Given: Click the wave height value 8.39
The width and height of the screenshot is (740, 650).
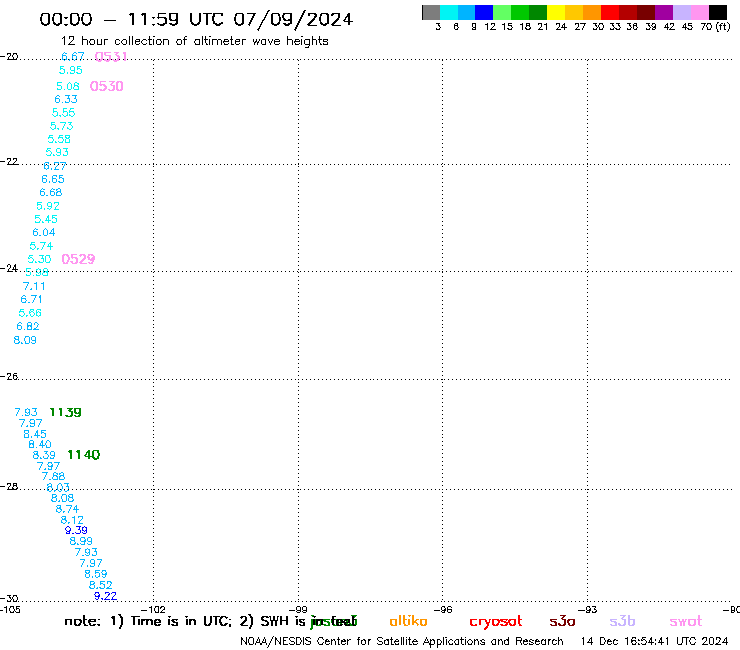Looking at the screenshot, I should point(44,455).
